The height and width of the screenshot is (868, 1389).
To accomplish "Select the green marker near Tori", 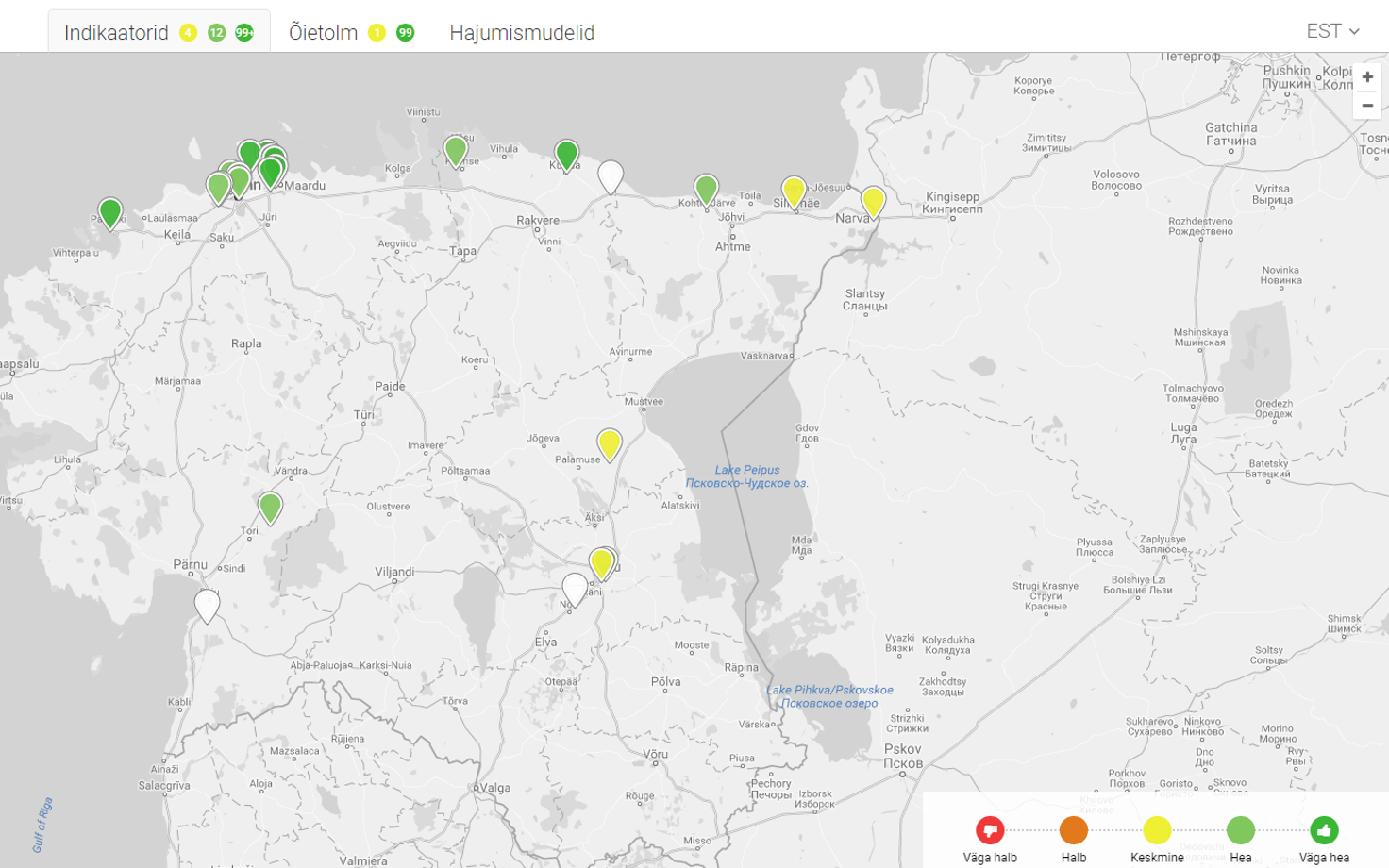I will pos(270,508).
